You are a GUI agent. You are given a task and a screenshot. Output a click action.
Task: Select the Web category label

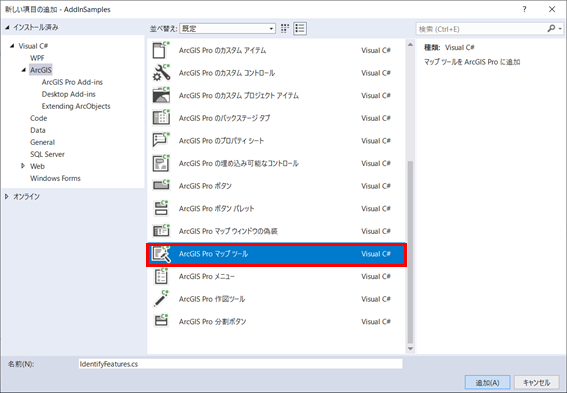pyautogui.click(x=37, y=166)
